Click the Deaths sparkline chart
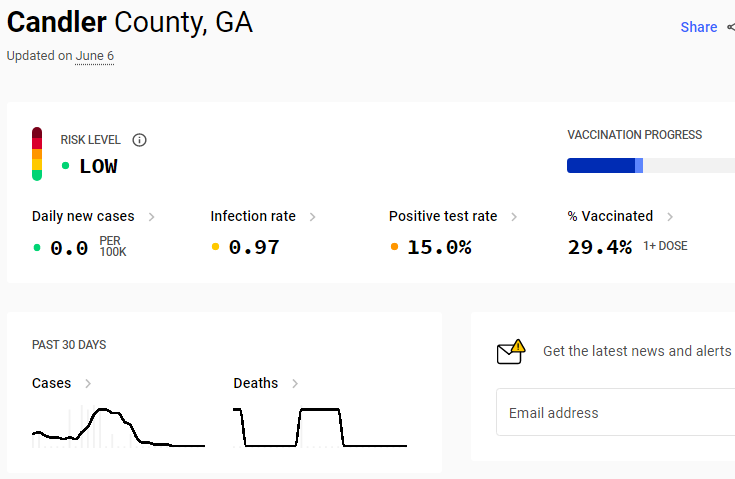This screenshot has width=735, height=479. (x=320, y=427)
